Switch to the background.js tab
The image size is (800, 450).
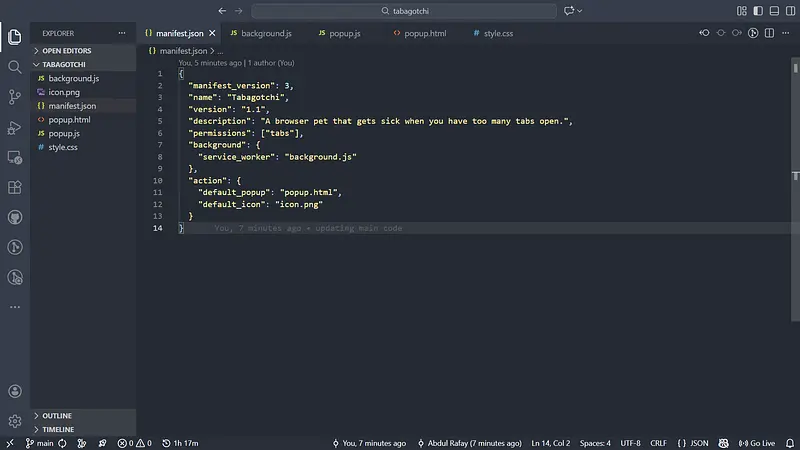[x=265, y=33]
